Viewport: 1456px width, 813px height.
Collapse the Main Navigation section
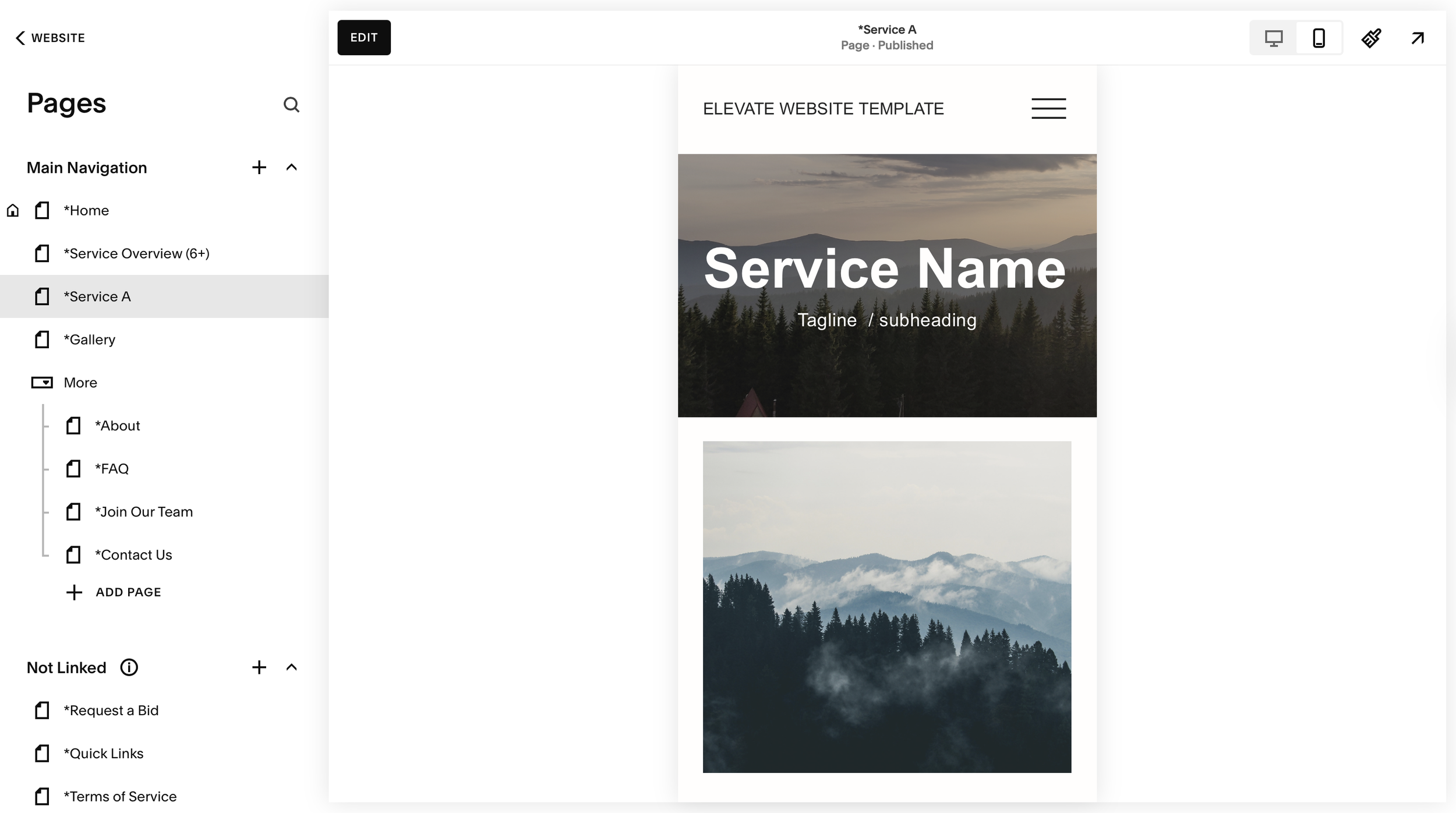[x=292, y=168]
